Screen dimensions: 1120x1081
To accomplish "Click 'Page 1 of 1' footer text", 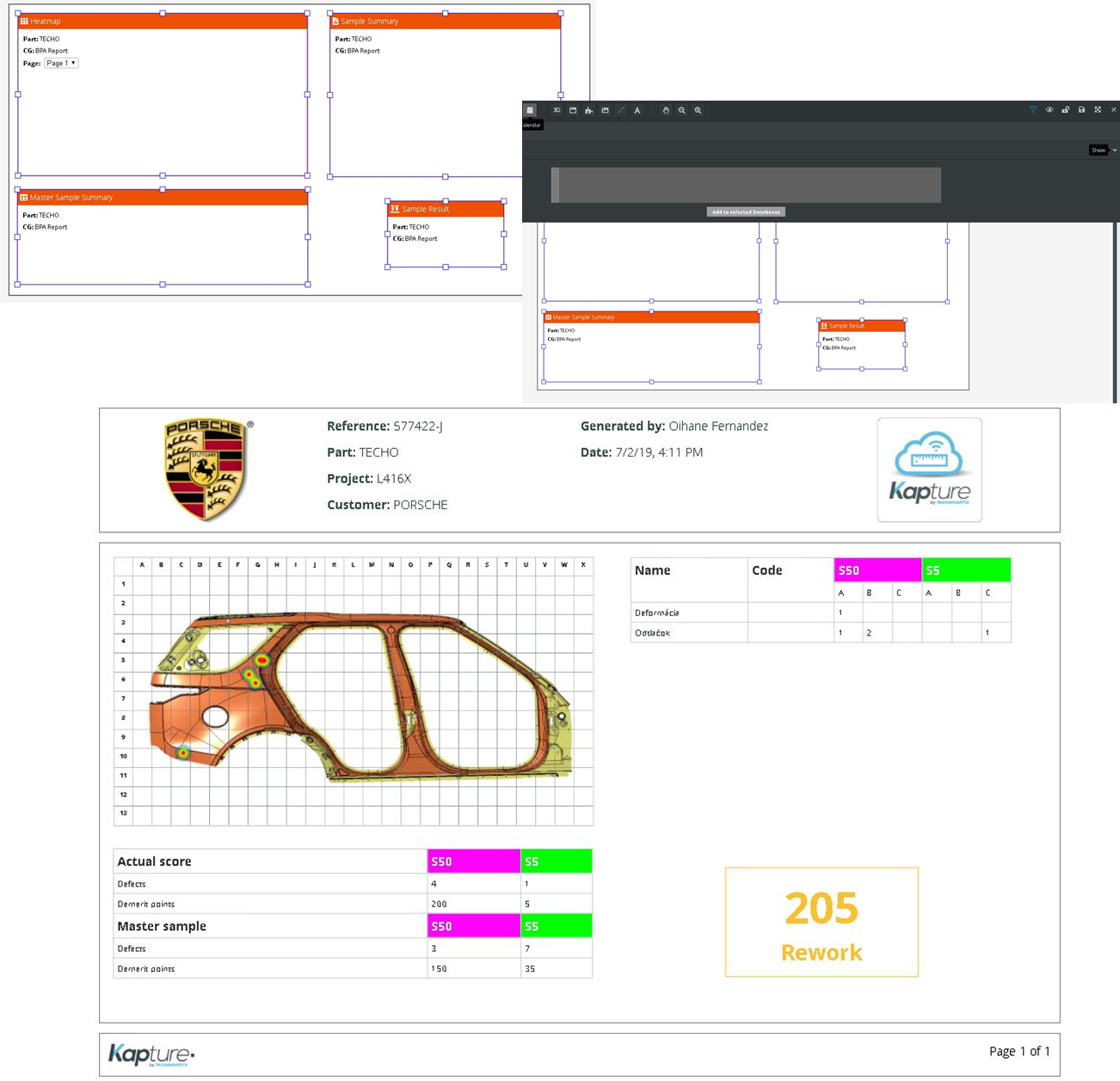I will pos(1019,1051).
